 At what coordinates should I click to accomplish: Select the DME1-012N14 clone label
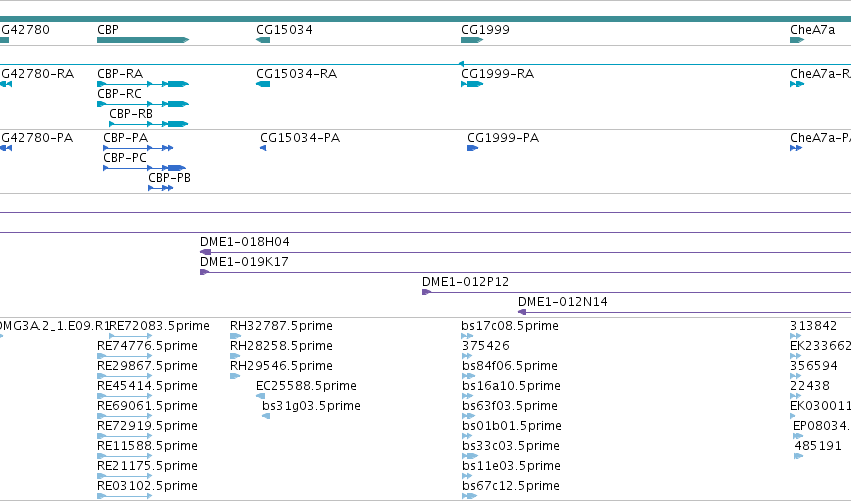pyautogui.click(x=563, y=302)
